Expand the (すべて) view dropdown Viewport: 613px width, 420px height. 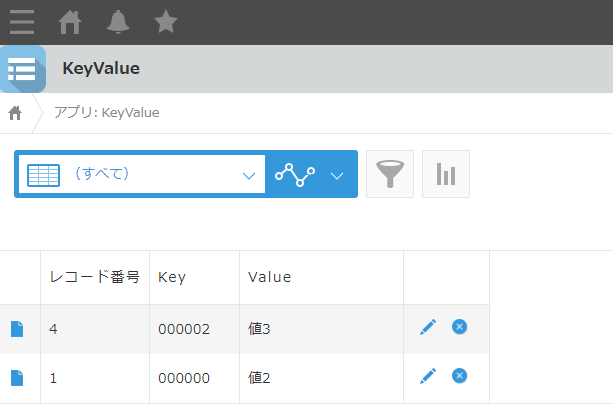pos(249,175)
